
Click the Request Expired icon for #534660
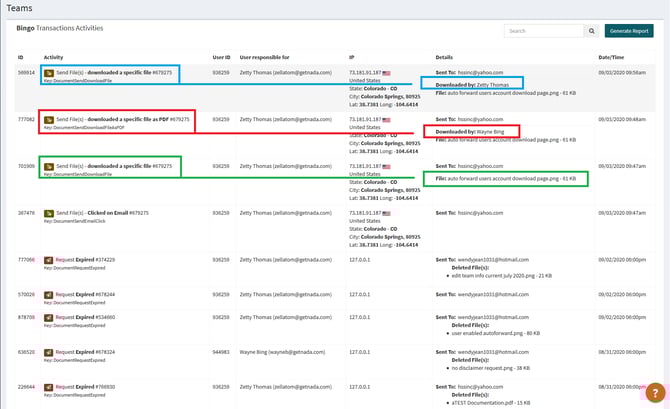[48, 316]
